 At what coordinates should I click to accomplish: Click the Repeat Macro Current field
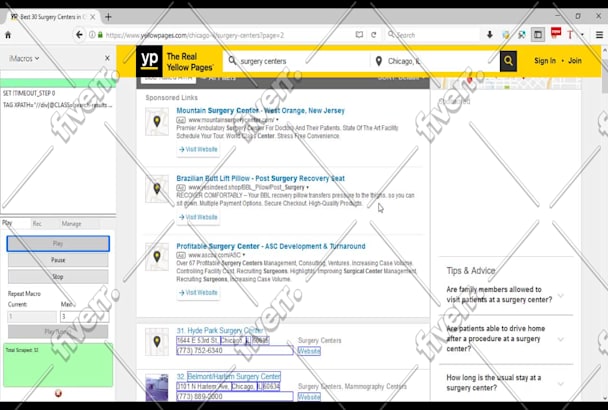coord(32,317)
